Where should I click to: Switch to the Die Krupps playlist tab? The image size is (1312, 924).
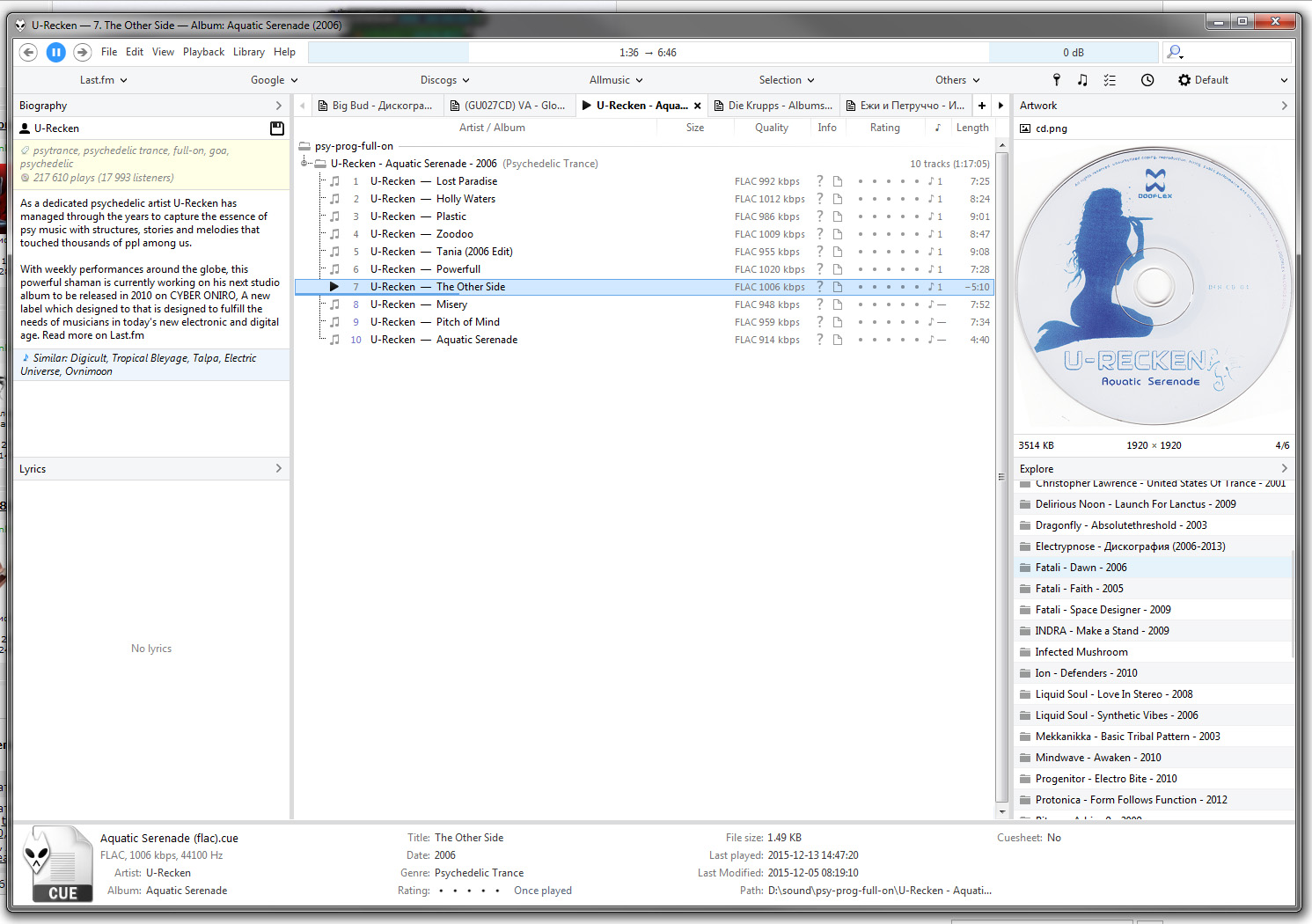pos(773,106)
